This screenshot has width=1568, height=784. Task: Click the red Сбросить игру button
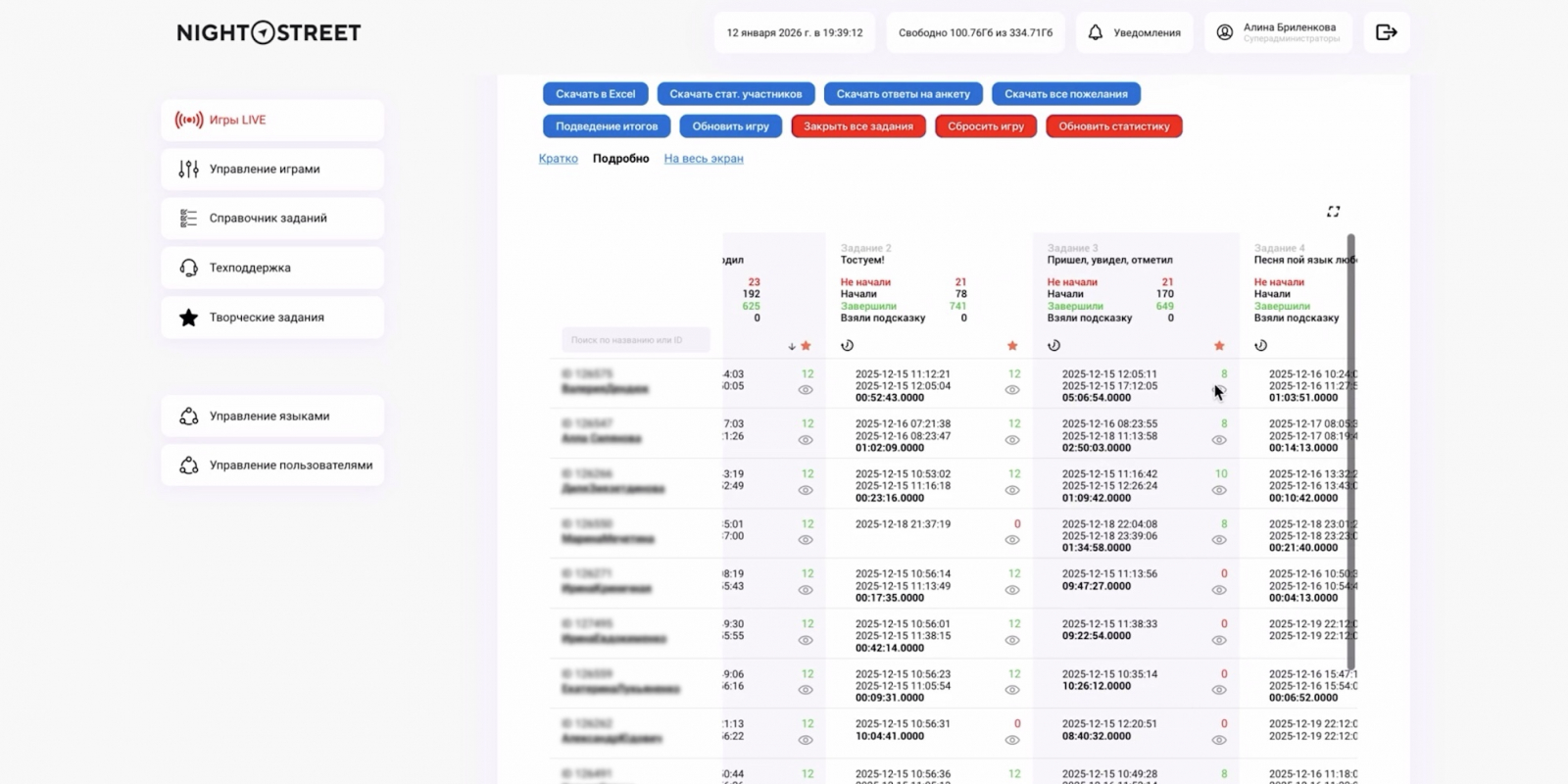(x=986, y=126)
